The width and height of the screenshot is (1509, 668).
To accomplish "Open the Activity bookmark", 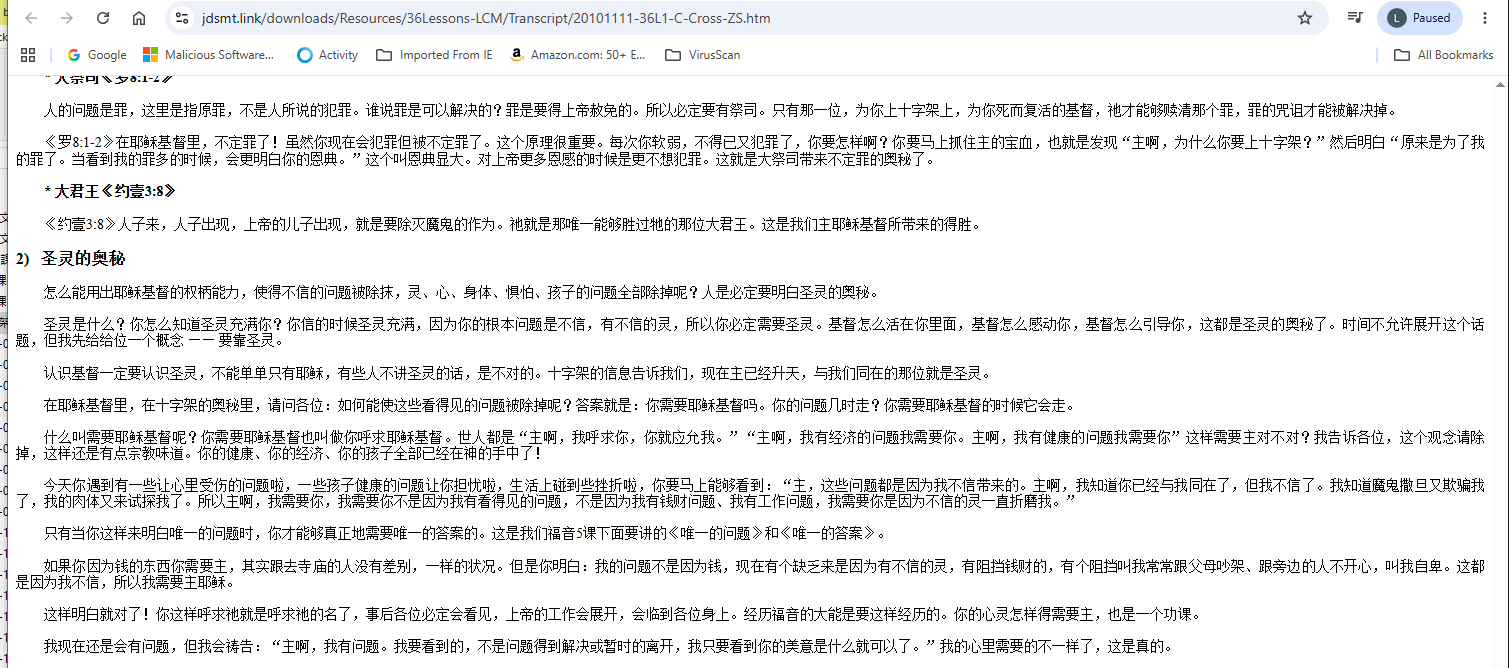I will 328,55.
